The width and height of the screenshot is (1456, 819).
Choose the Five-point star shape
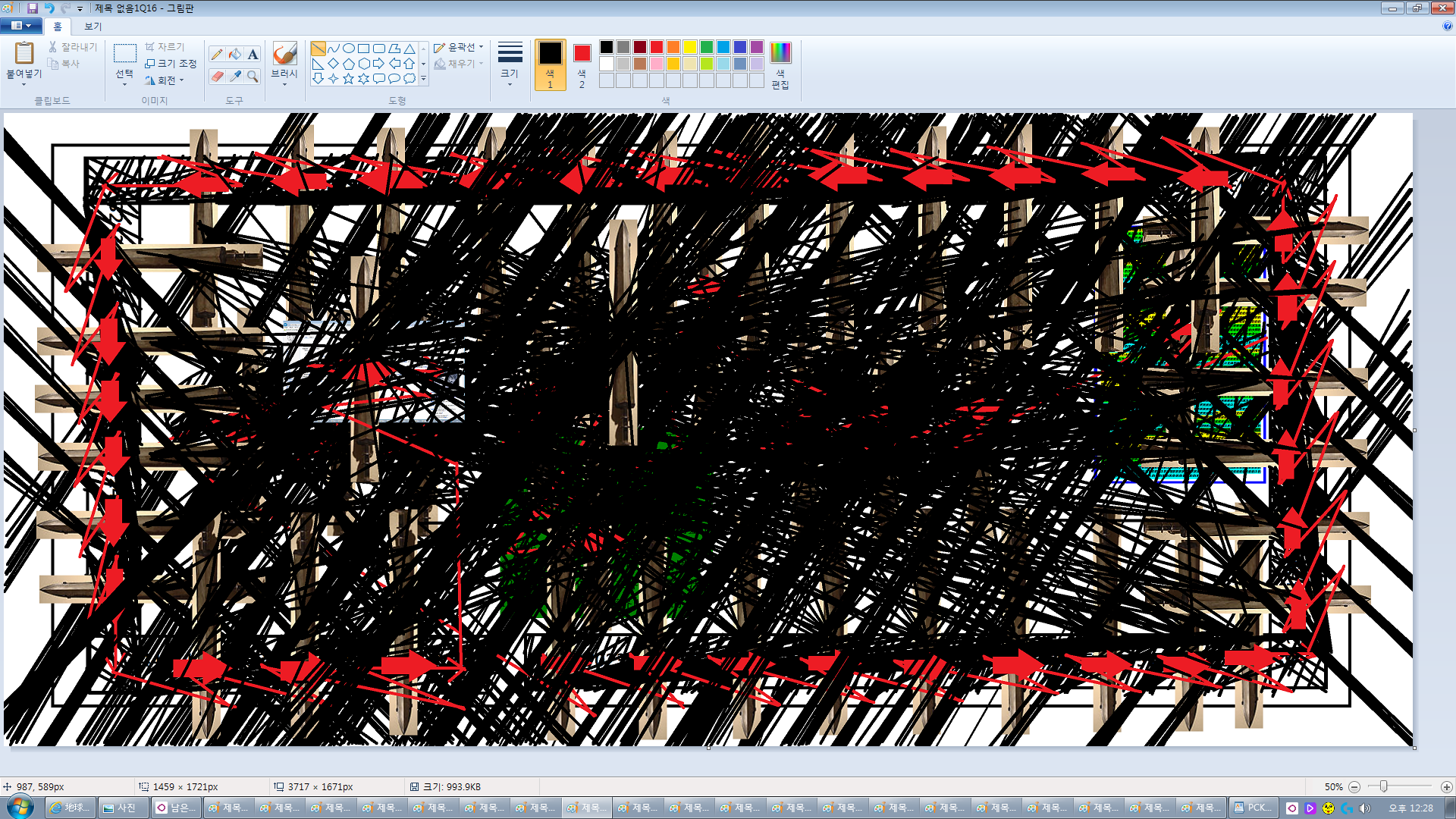tap(349, 78)
